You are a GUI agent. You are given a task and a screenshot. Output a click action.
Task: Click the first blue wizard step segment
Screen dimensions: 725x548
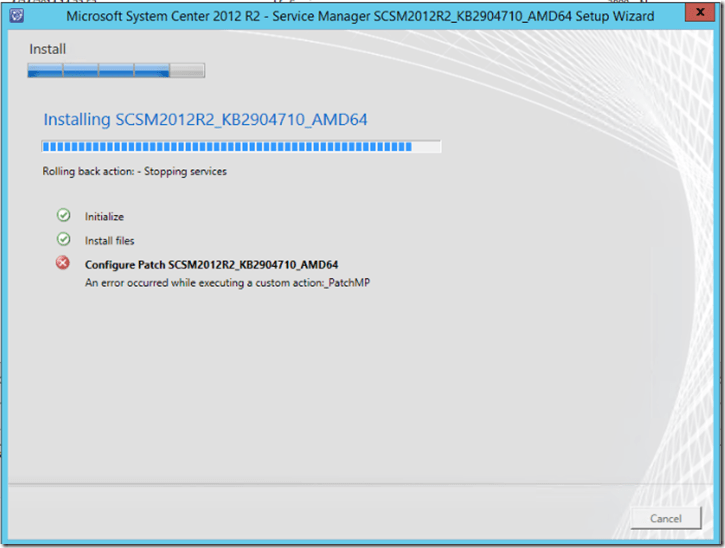point(45,70)
